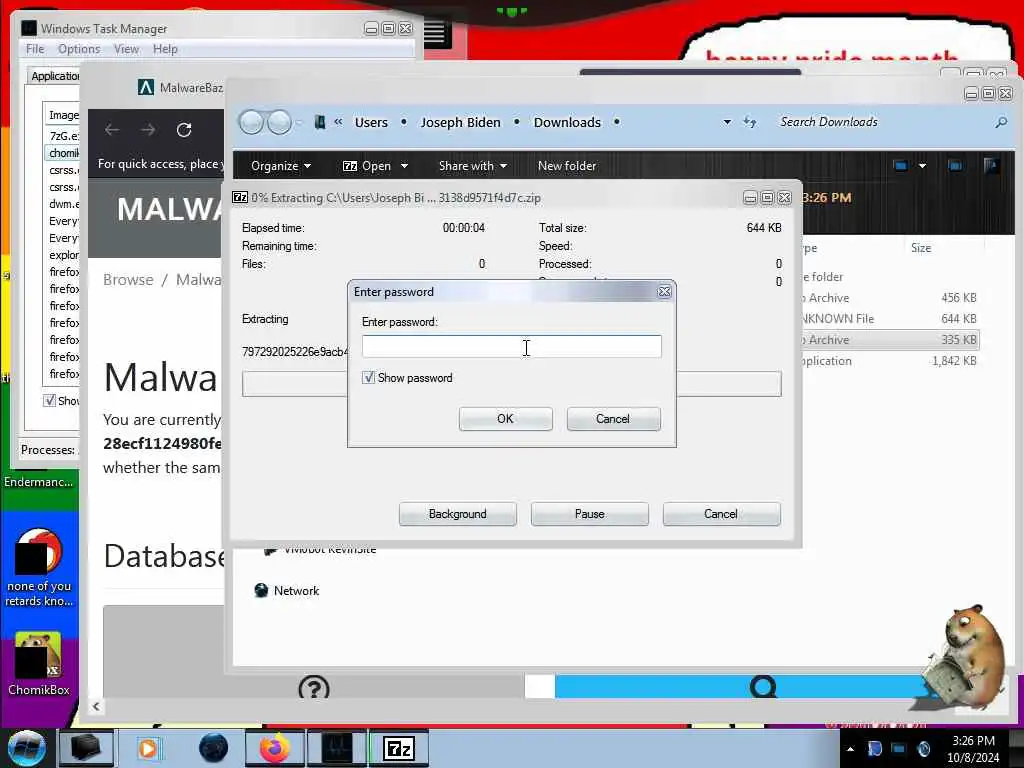Show hidden system tray icons arrow
This screenshot has height=768, width=1024.
point(850,749)
